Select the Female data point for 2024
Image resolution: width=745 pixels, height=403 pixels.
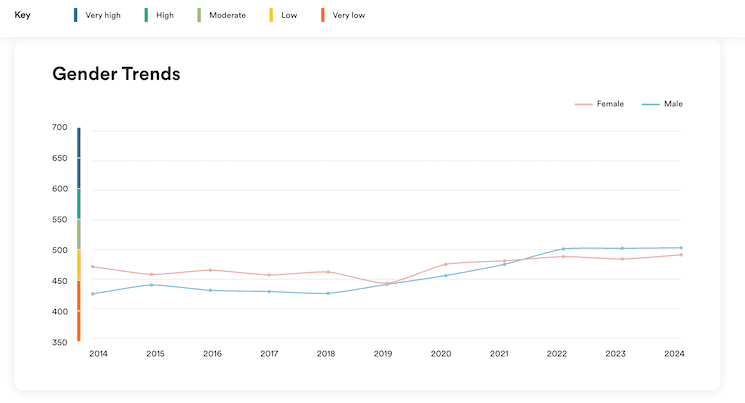(681, 254)
